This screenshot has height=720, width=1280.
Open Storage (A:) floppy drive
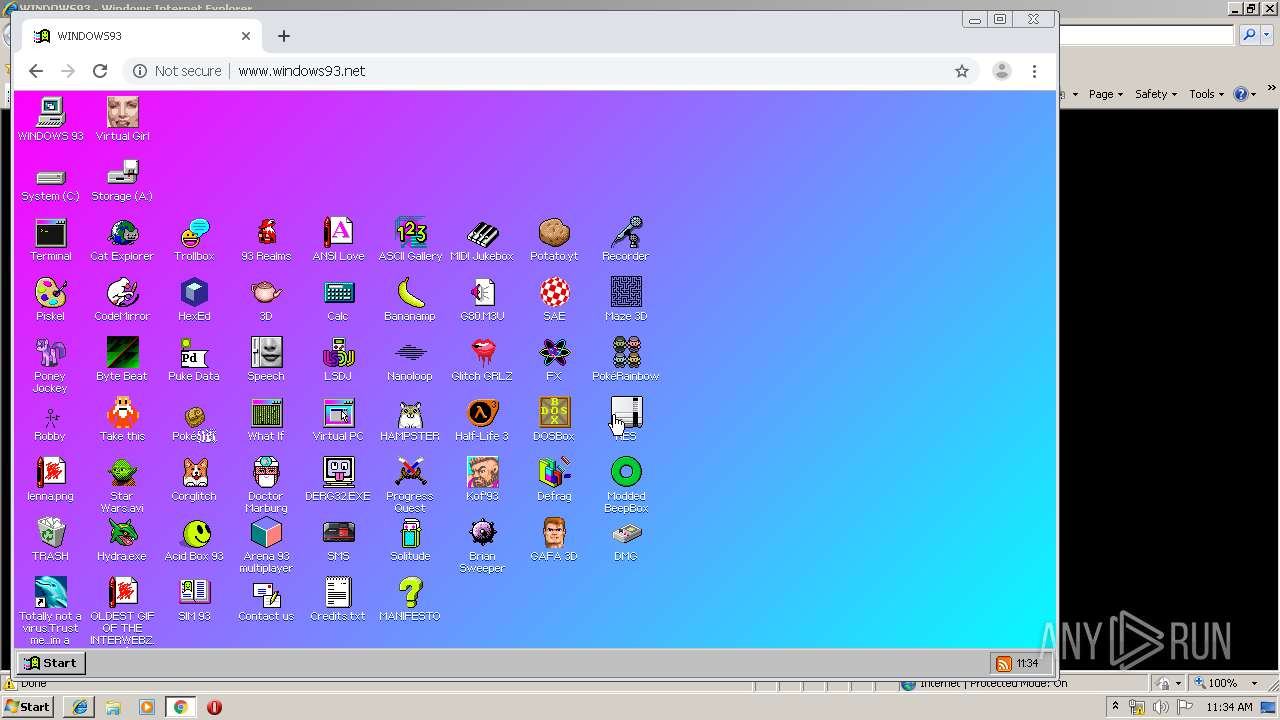[122, 180]
